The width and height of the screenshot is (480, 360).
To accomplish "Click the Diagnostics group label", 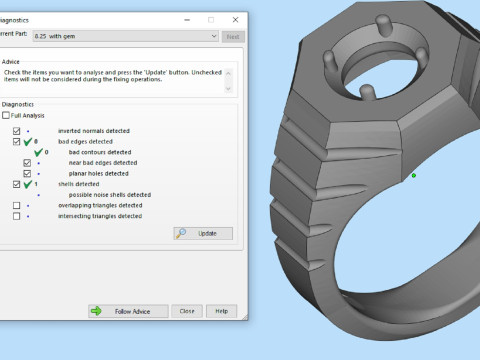I will coord(18,104).
